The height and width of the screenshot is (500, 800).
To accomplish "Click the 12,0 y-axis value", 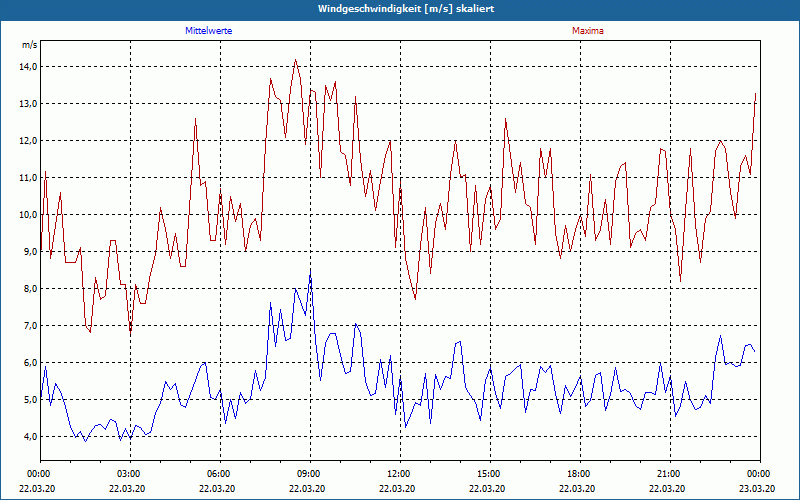I will click(x=29, y=141).
